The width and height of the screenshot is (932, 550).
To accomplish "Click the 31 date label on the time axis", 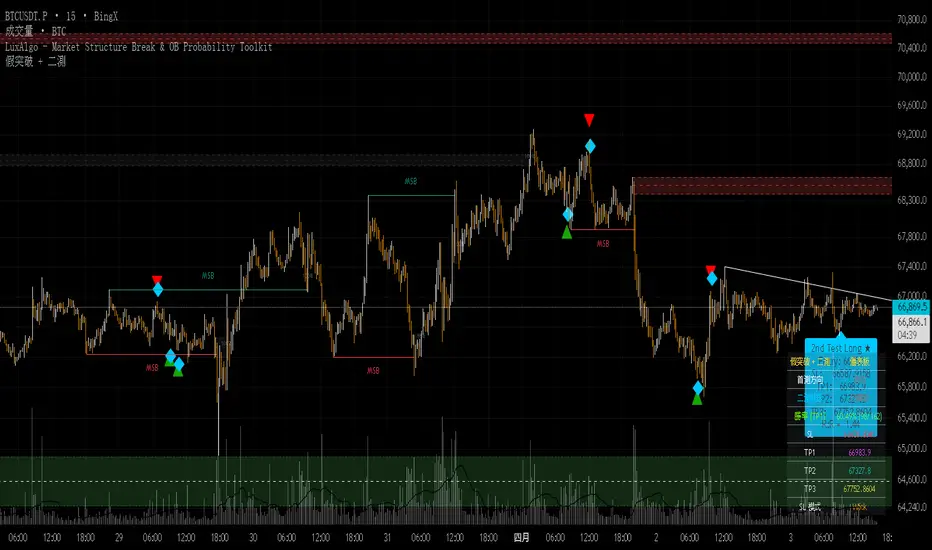I will [x=387, y=538].
